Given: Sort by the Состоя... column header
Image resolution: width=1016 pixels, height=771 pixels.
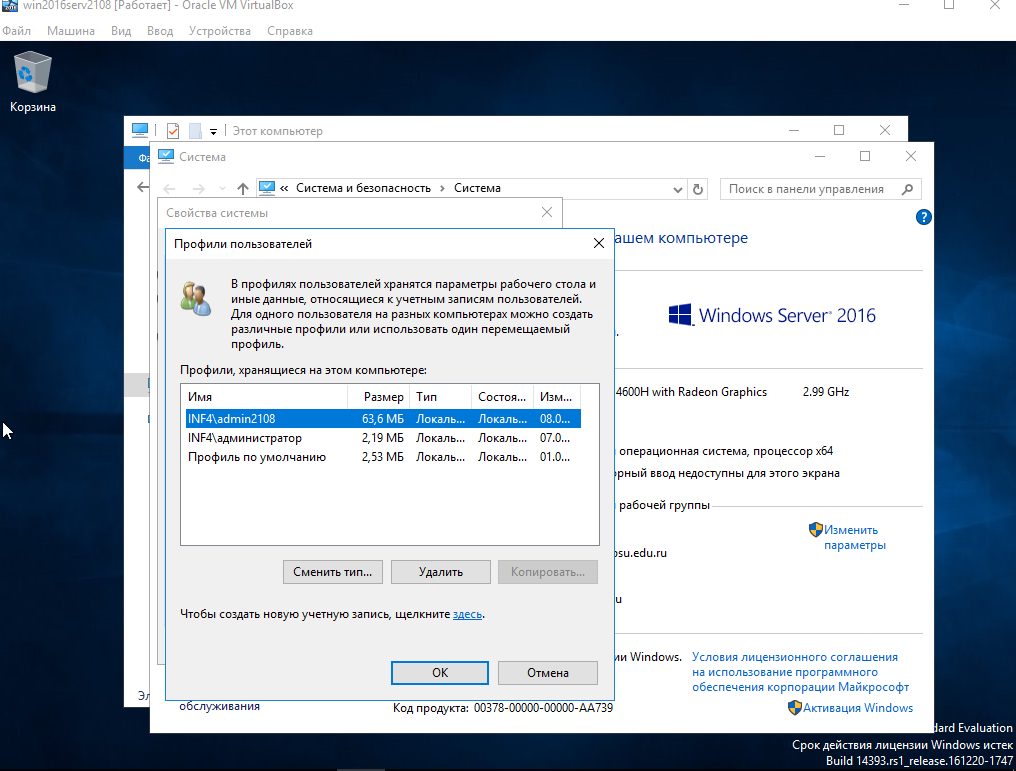Looking at the screenshot, I should coord(502,397).
